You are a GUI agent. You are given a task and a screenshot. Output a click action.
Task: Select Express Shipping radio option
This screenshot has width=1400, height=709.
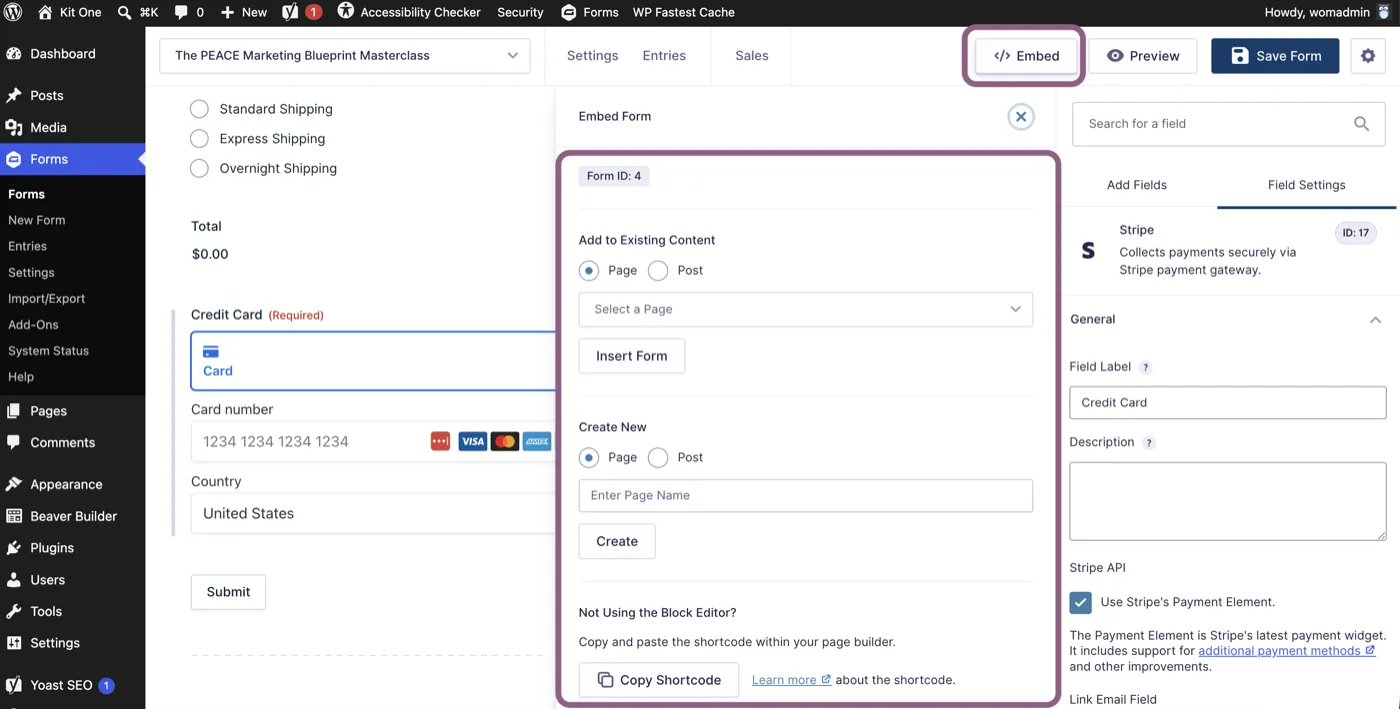[x=199, y=139]
